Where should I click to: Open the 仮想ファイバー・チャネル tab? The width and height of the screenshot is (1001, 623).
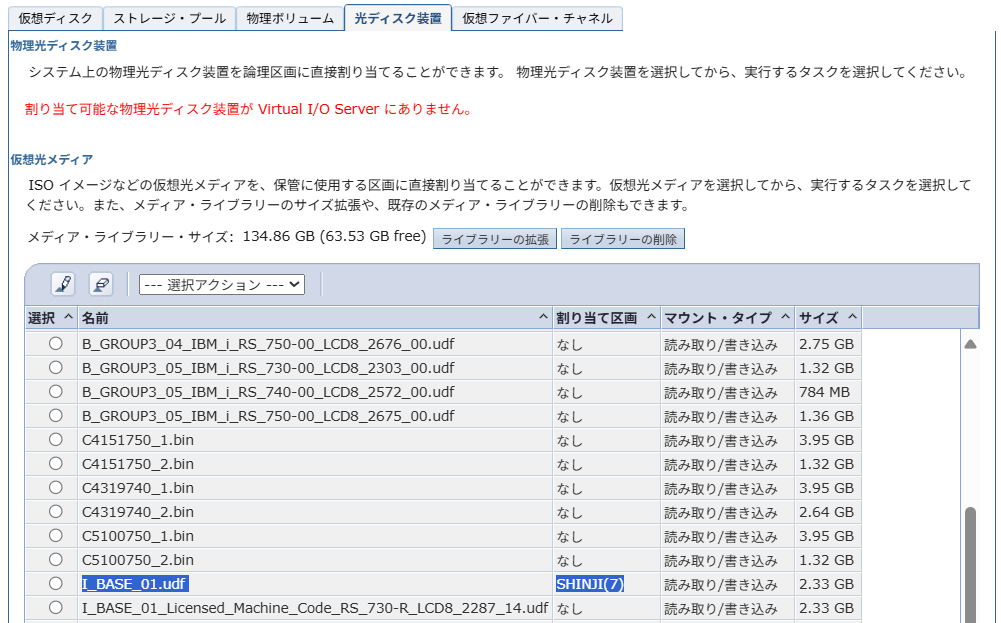coord(537,18)
